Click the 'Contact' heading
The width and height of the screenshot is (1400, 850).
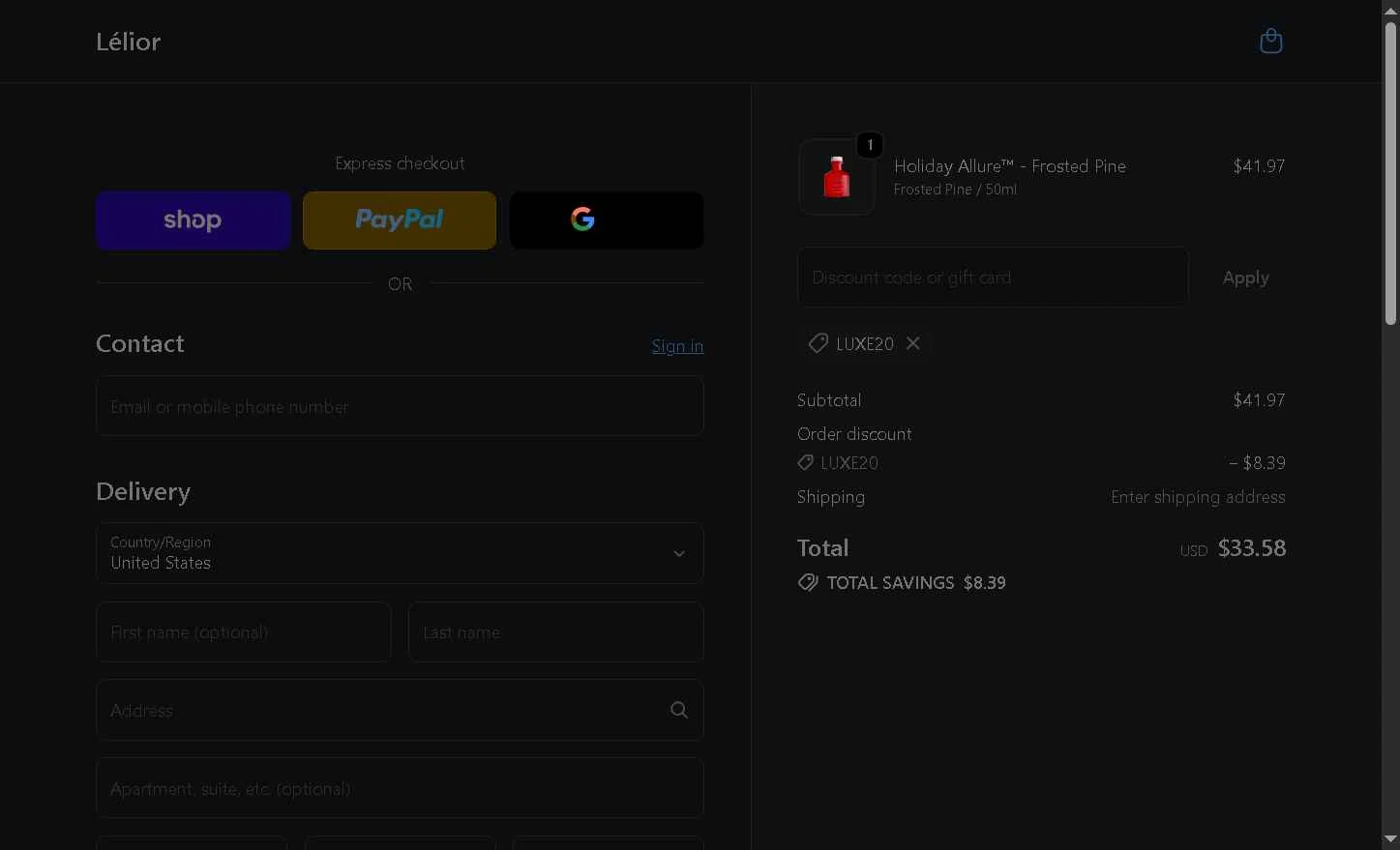tap(140, 343)
